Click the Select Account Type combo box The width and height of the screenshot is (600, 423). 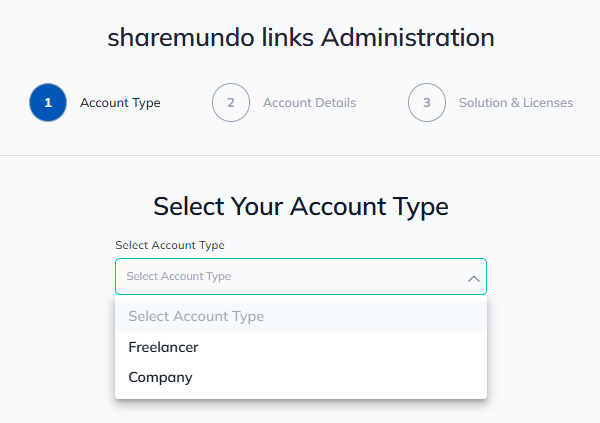point(290,277)
